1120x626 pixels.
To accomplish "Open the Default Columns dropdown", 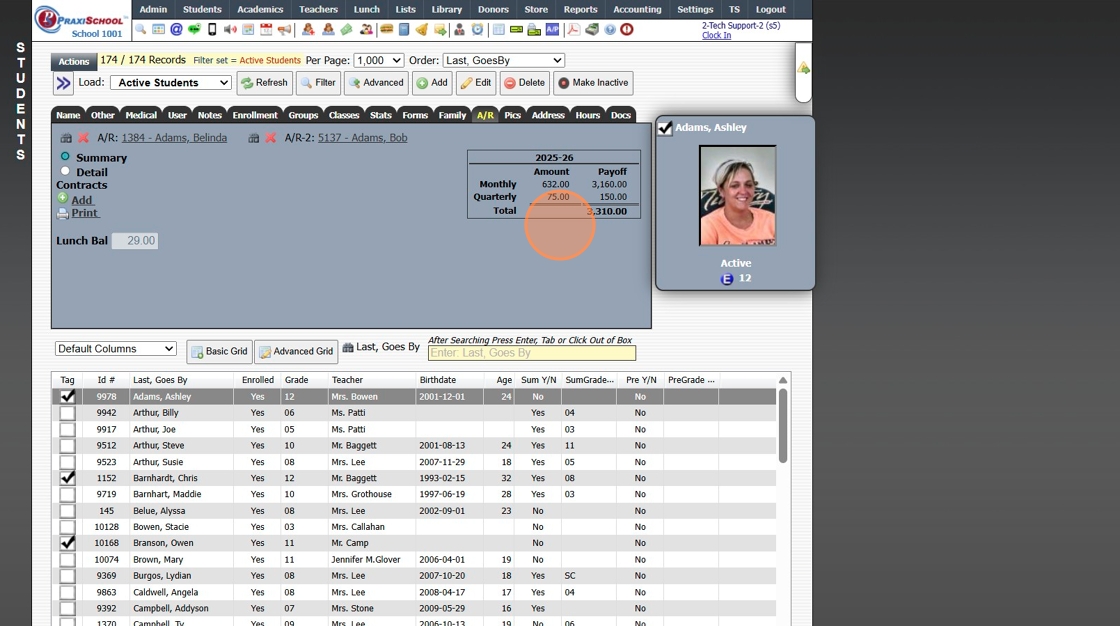I will pyautogui.click(x=116, y=349).
